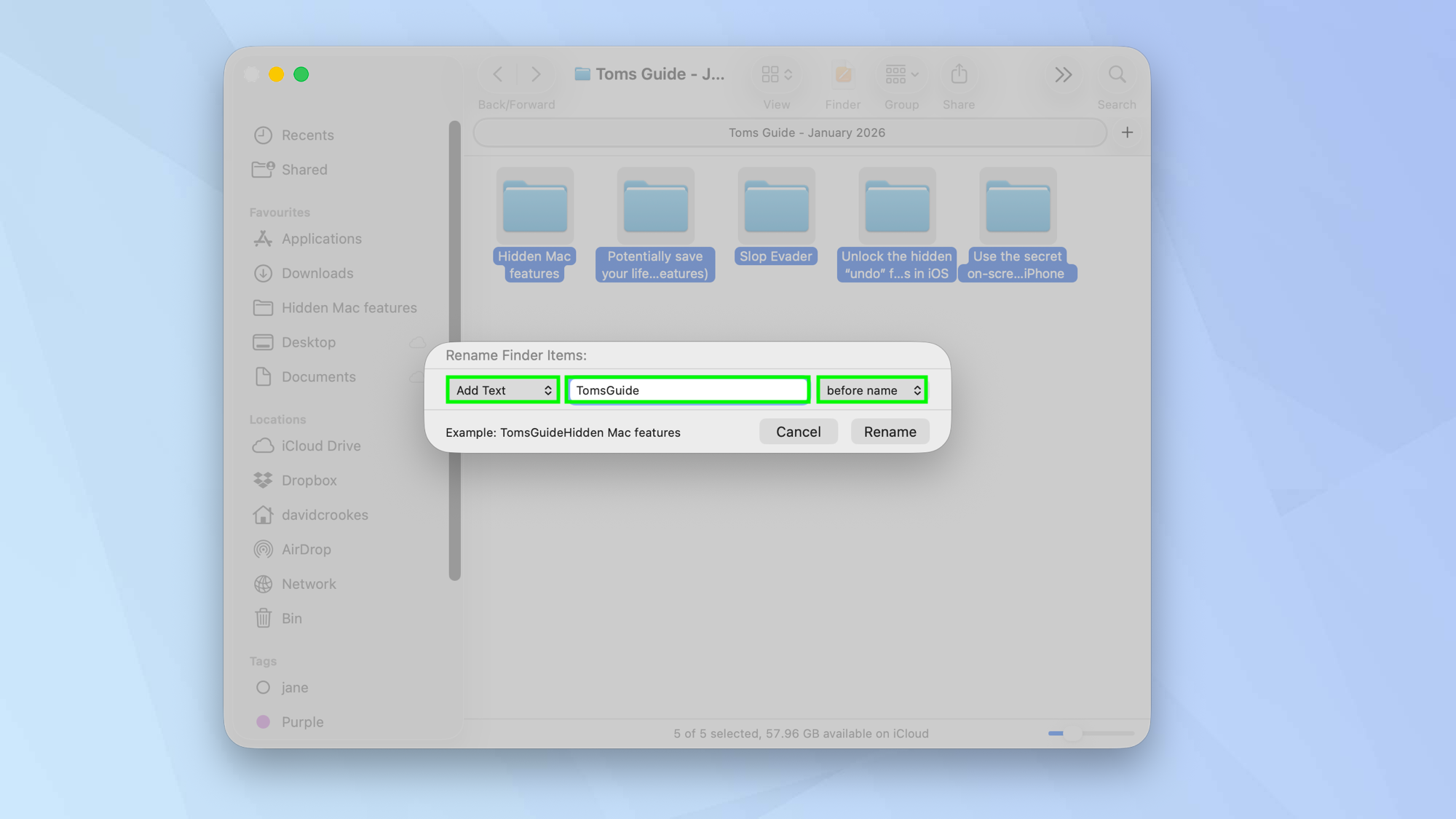Screen dimensions: 1456x819
Task: Open the Add Text format dropdown
Action: (x=502, y=389)
